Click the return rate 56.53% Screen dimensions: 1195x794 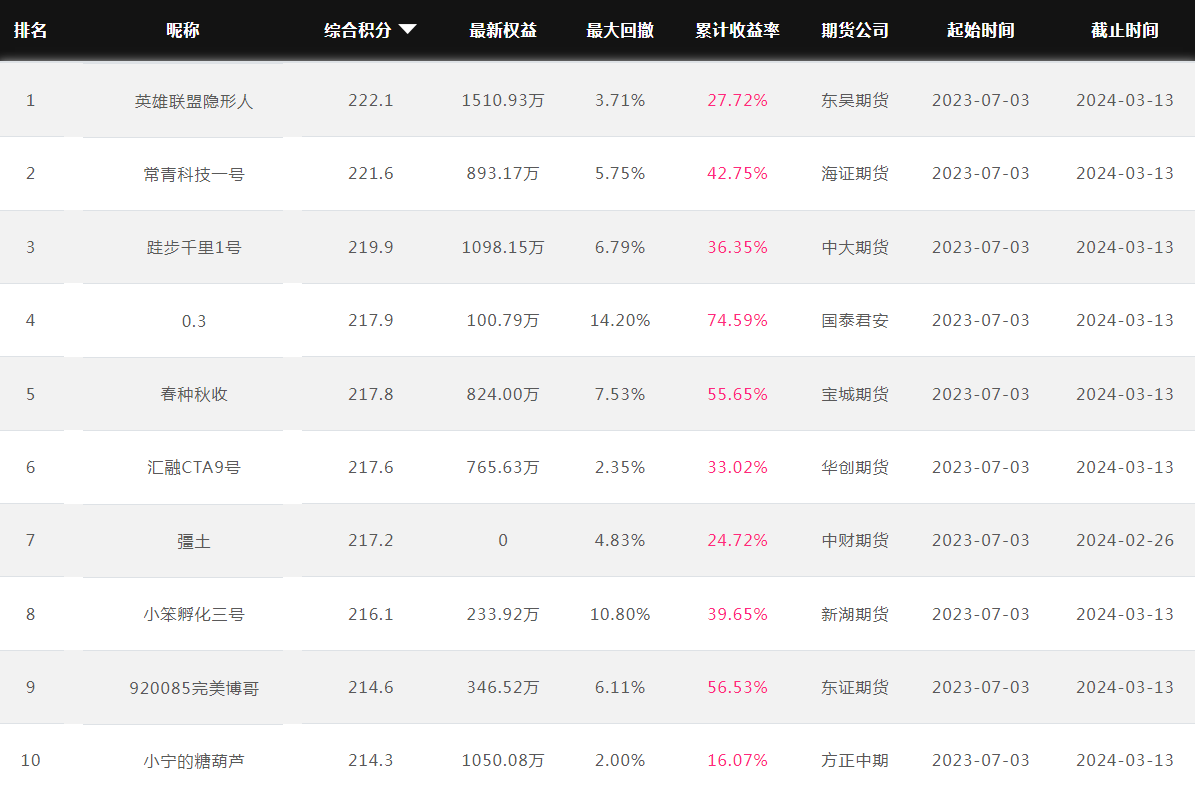point(738,687)
